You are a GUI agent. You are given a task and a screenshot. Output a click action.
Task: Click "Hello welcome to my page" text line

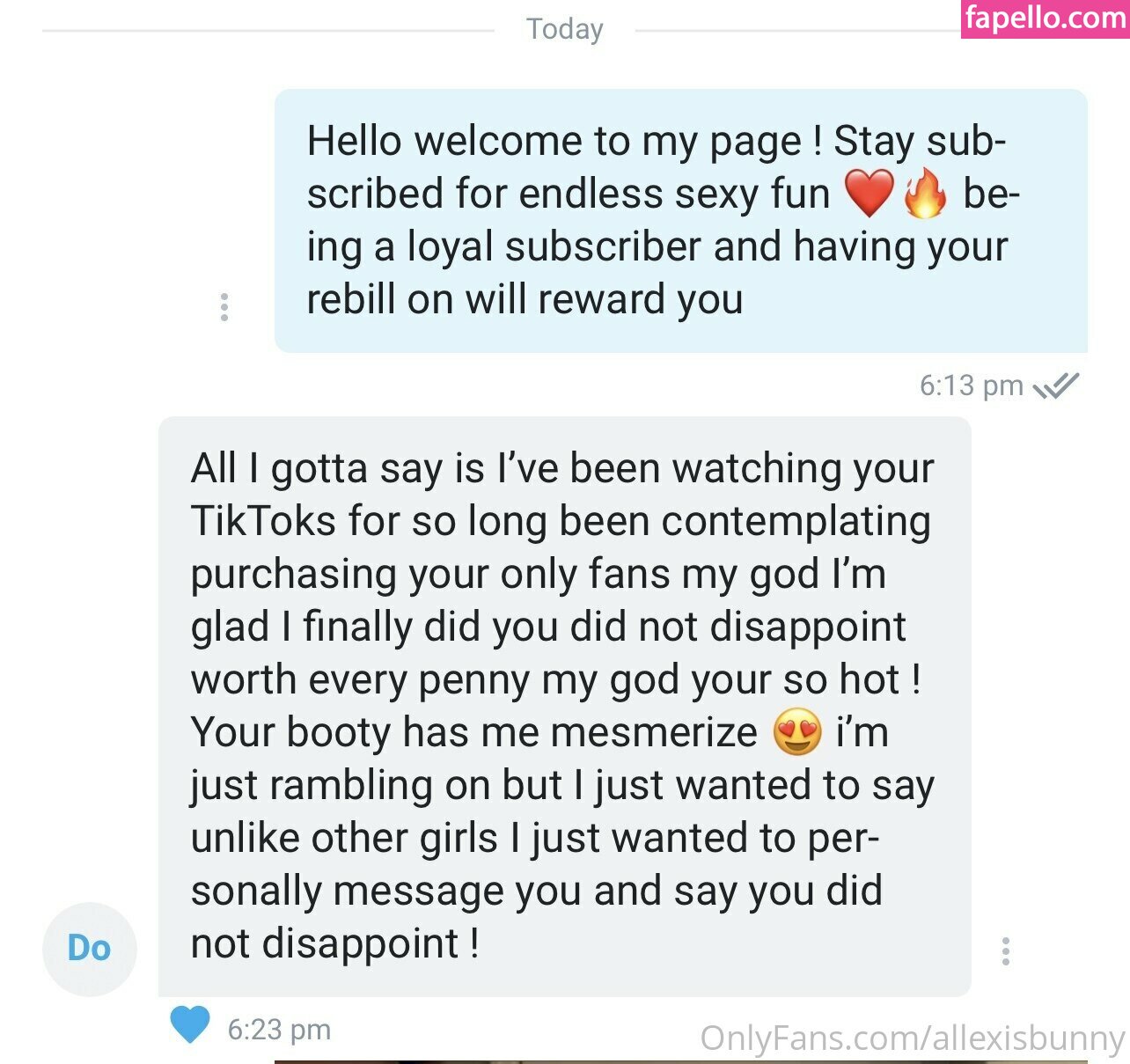click(554, 142)
